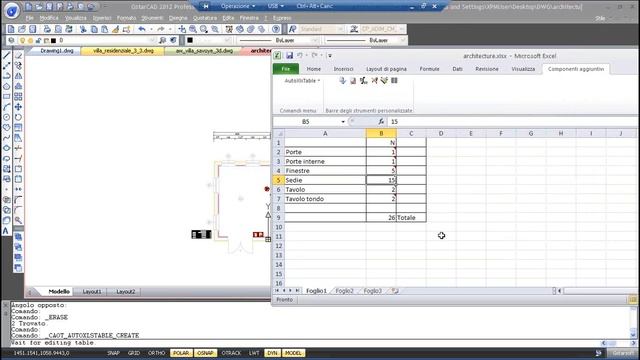Click the Zoom realtime magnifier icon

(x=193, y=29)
